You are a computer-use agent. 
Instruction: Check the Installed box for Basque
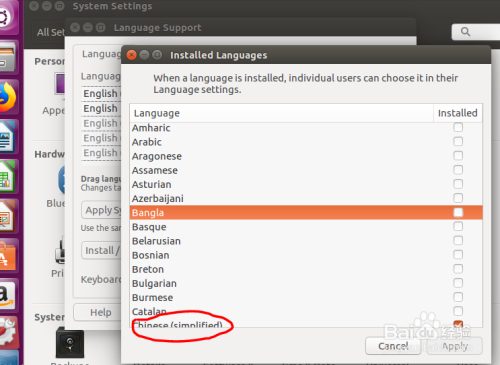tap(458, 226)
